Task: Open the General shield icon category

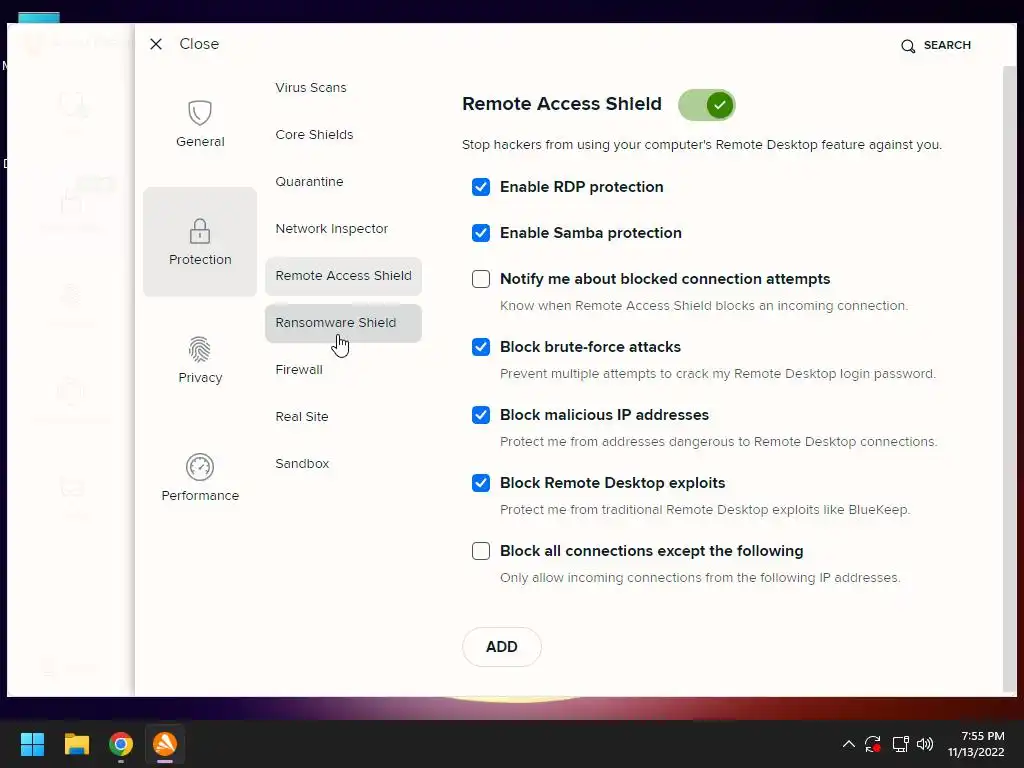Action: point(200,124)
